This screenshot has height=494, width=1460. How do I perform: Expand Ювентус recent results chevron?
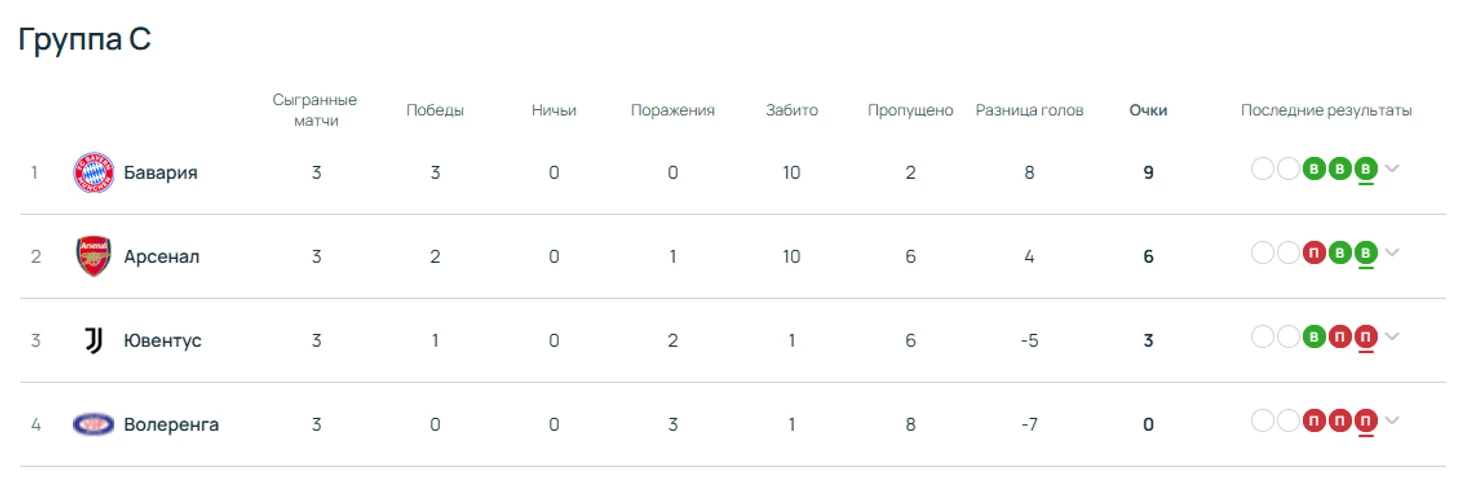[1392, 337]
